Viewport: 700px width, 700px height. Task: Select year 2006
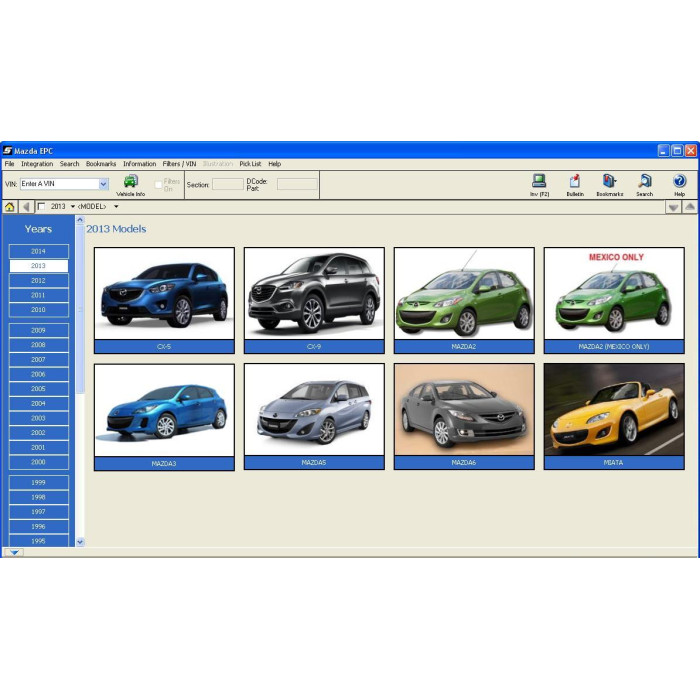[x=38, y=375]
